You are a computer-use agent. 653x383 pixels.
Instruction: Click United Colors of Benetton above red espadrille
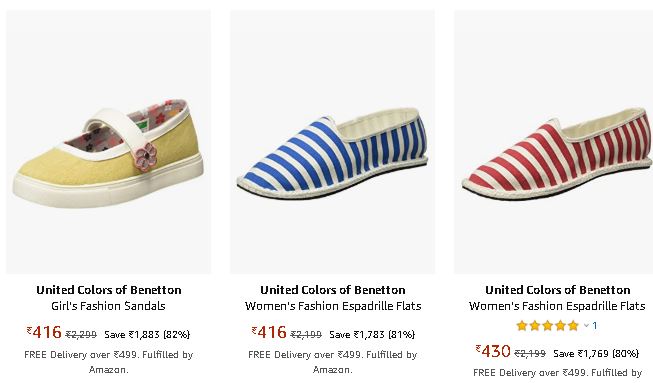[558, 290]
